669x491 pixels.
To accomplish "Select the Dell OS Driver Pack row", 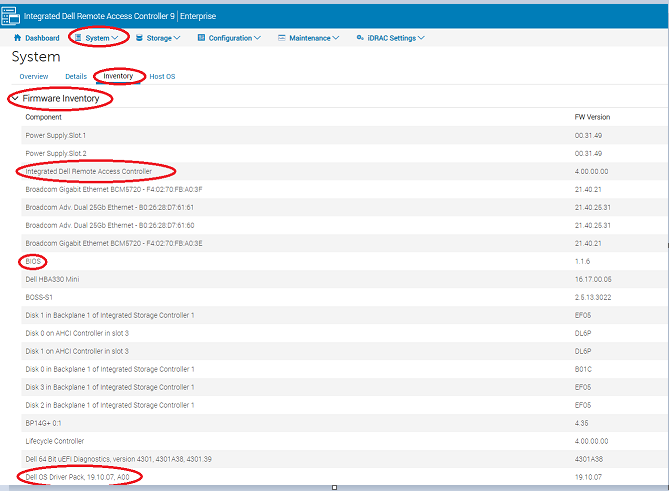I will tap(345, 476).
